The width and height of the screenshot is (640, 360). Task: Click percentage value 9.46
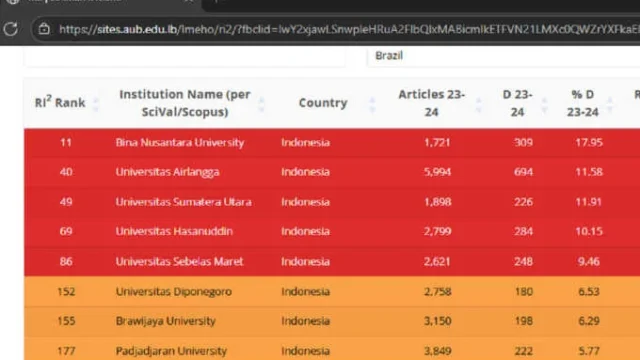click(x=589, y=262)
